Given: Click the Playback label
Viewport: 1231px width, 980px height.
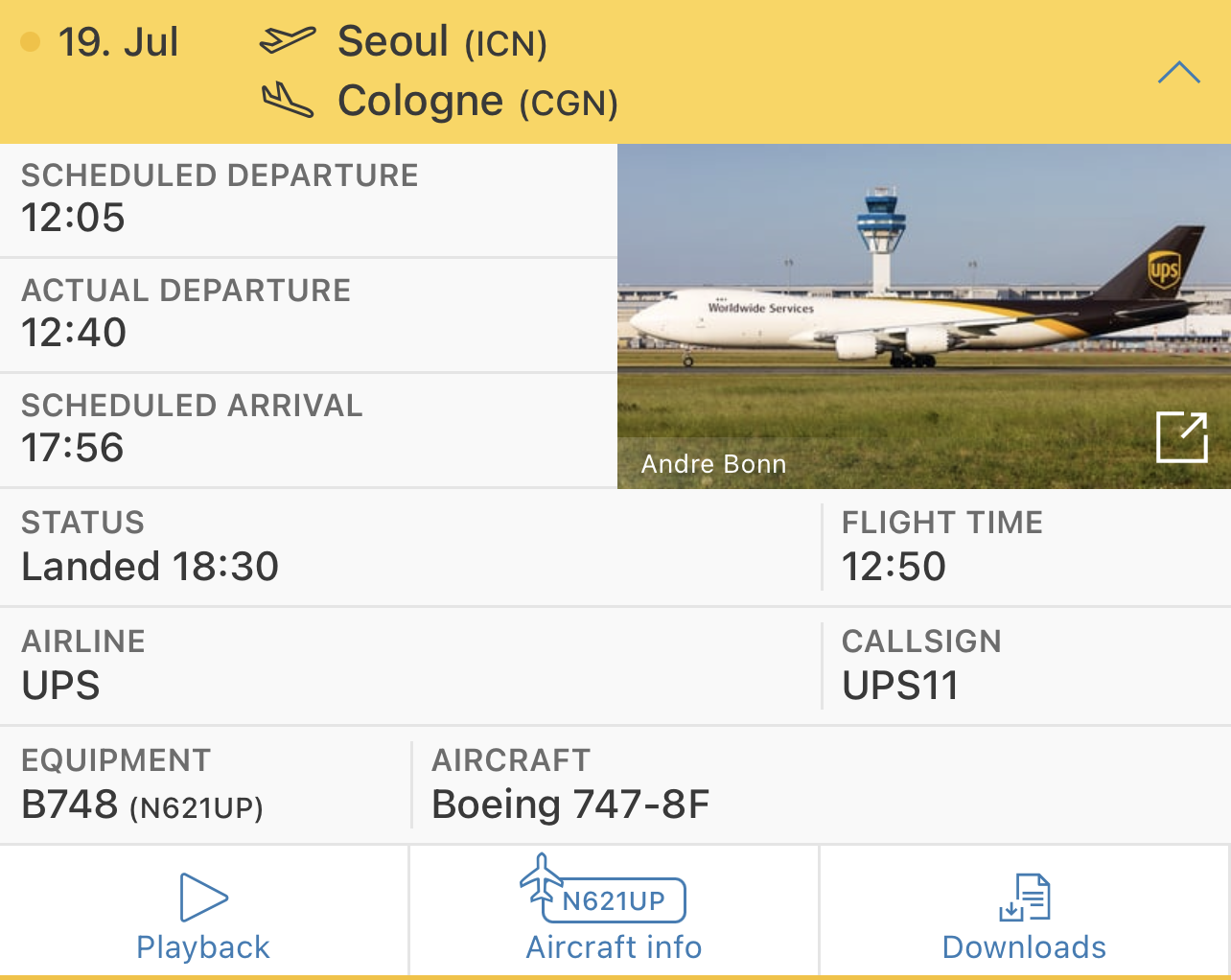Looking at the screenshot, I should point(203,947).
